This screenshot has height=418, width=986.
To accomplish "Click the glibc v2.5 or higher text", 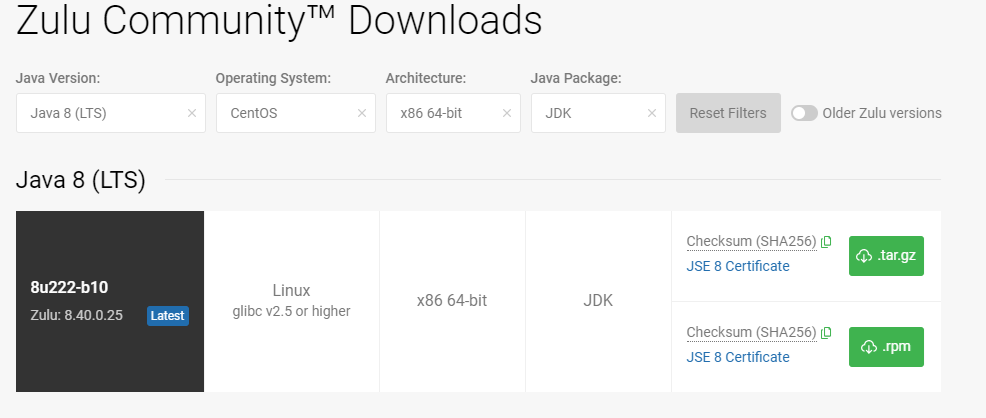I will [291, 311].
